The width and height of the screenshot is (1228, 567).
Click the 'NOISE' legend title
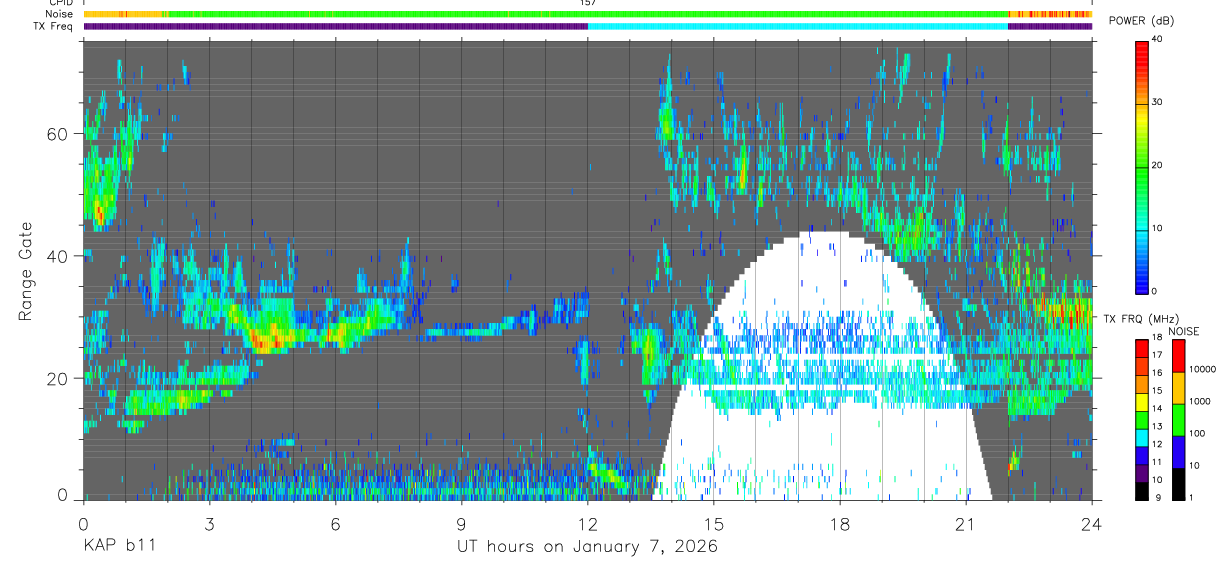pos(1183,331)
